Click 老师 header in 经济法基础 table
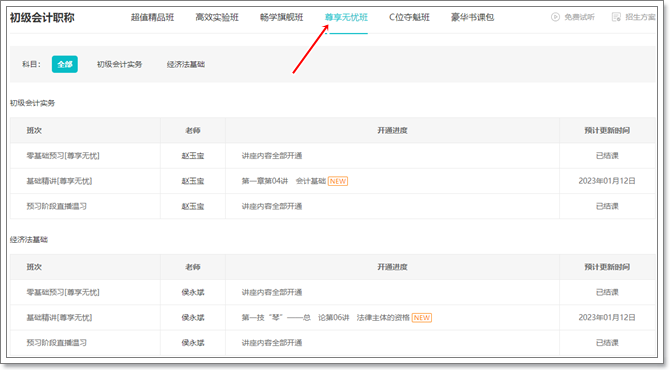 tap(193, 267)
